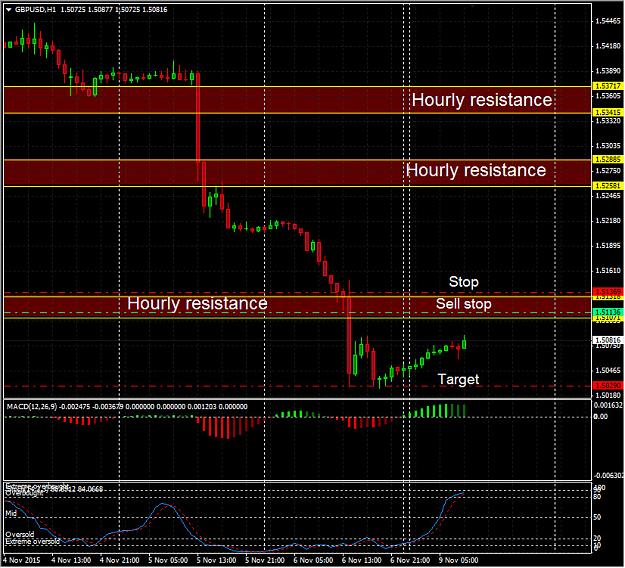Click the 1.52180 value on price scale
The image size is (625, 568).
point(608,221)
